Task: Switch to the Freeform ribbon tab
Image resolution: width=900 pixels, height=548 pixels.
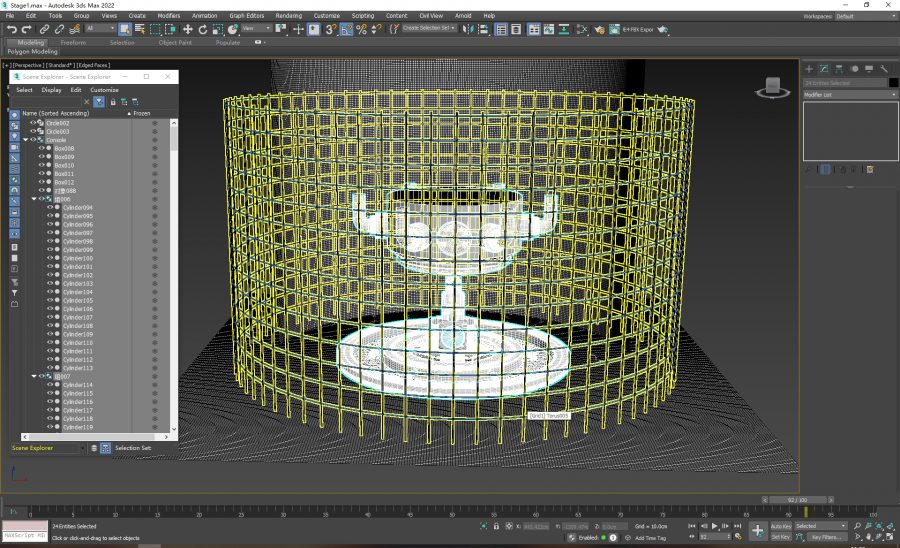Action: pyautogui.click(x=73, y=43)
